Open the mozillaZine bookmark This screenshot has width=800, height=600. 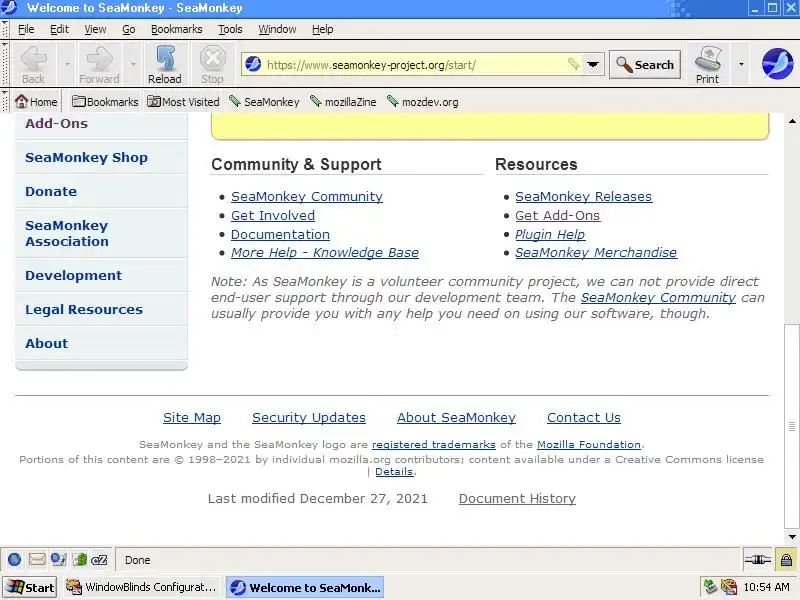[343, 102]
